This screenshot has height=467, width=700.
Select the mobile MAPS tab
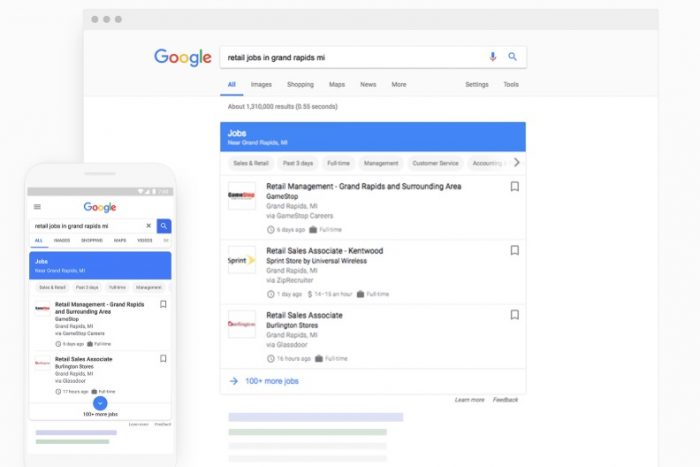point(120,240)
